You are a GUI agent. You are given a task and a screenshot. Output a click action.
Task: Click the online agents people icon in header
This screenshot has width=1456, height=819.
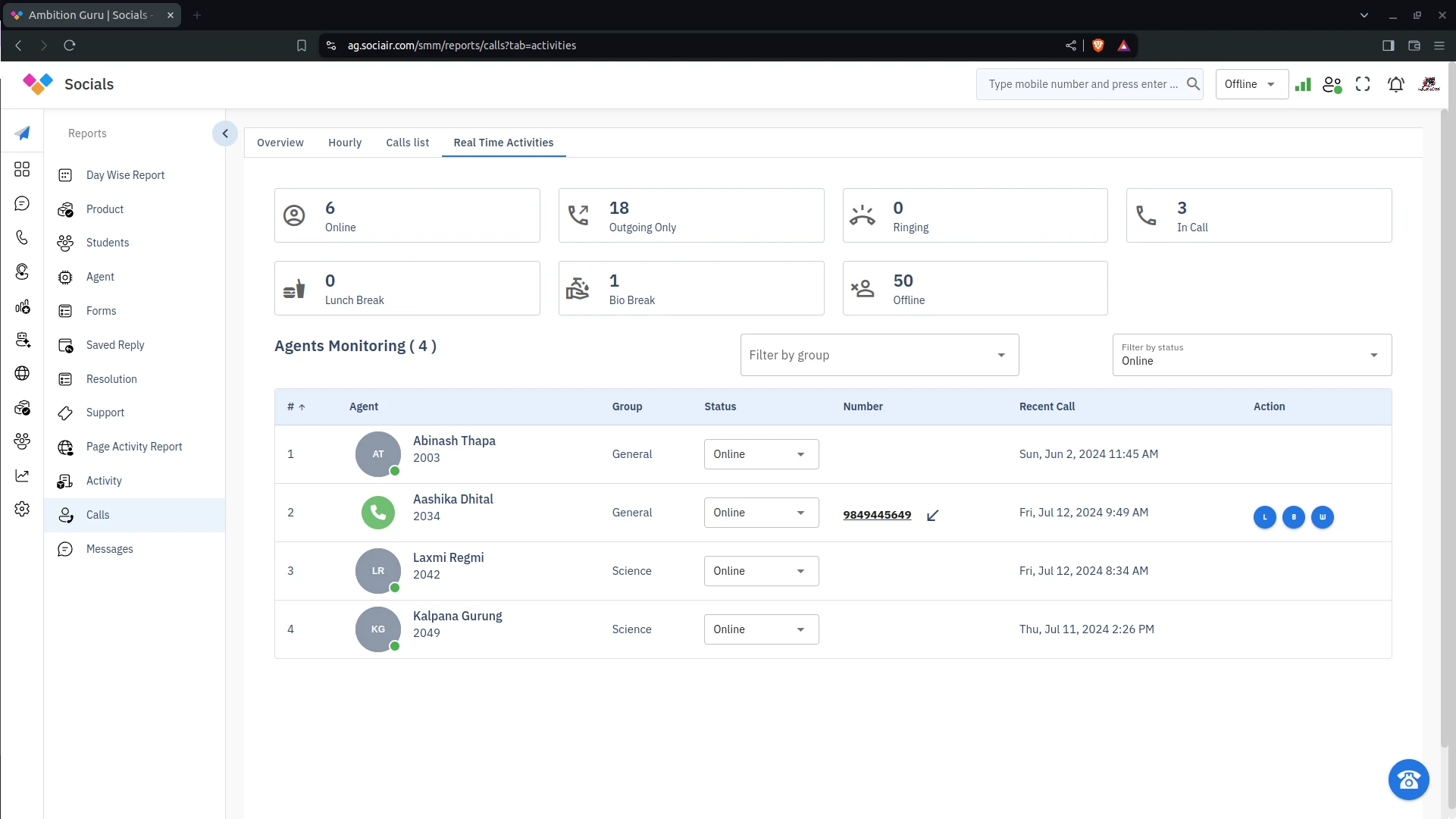click(x=1332, y=84)
